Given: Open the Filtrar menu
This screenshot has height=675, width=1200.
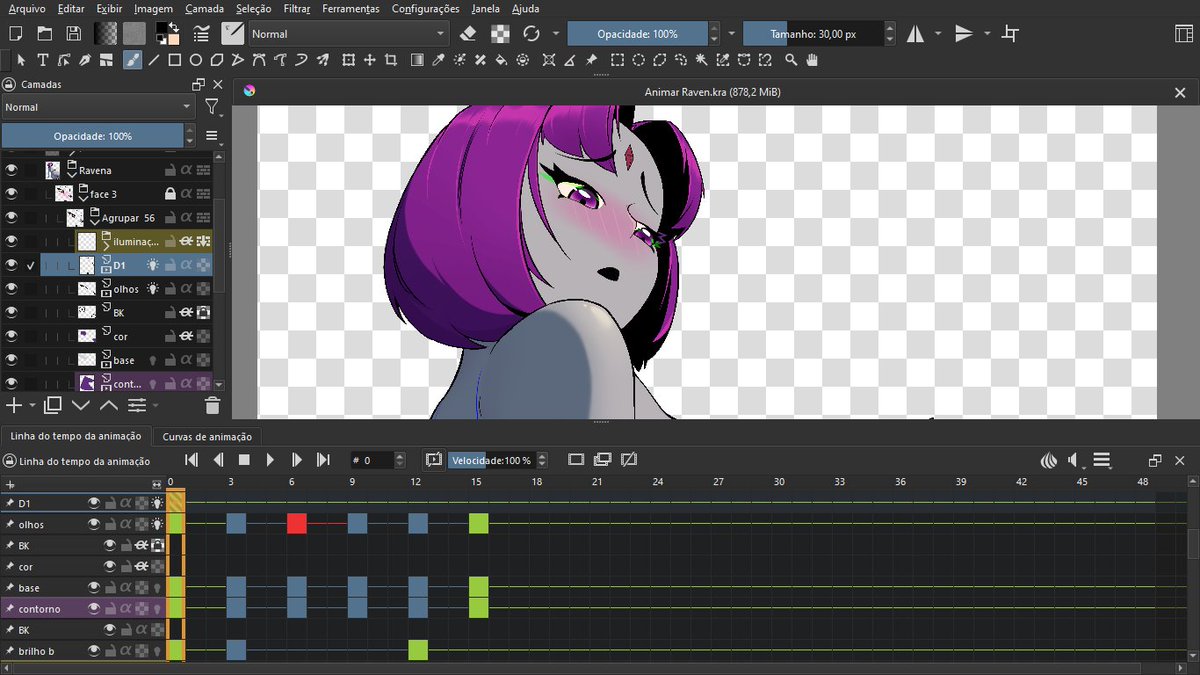Looking at the screenshot, I should click(296, 8).
